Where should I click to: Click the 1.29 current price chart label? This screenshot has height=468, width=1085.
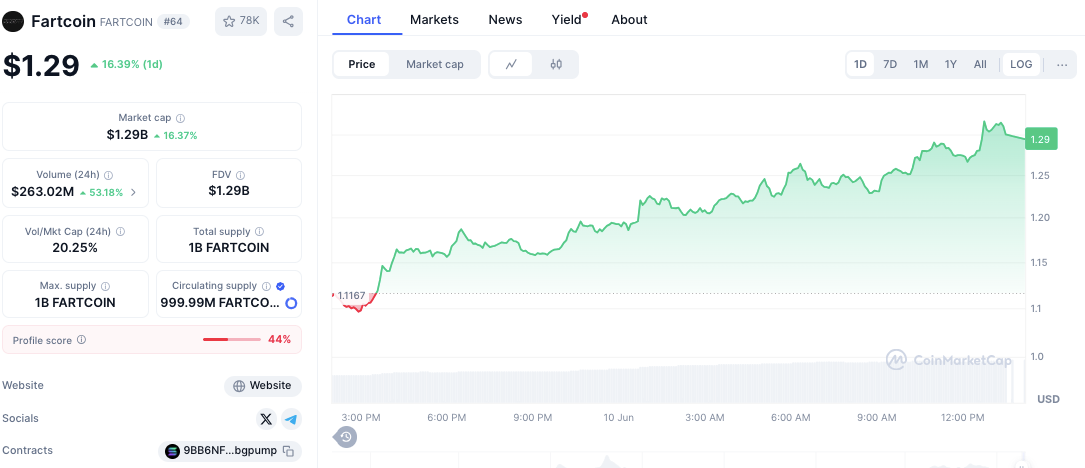pyautogui.click(x=1039, y=139)
